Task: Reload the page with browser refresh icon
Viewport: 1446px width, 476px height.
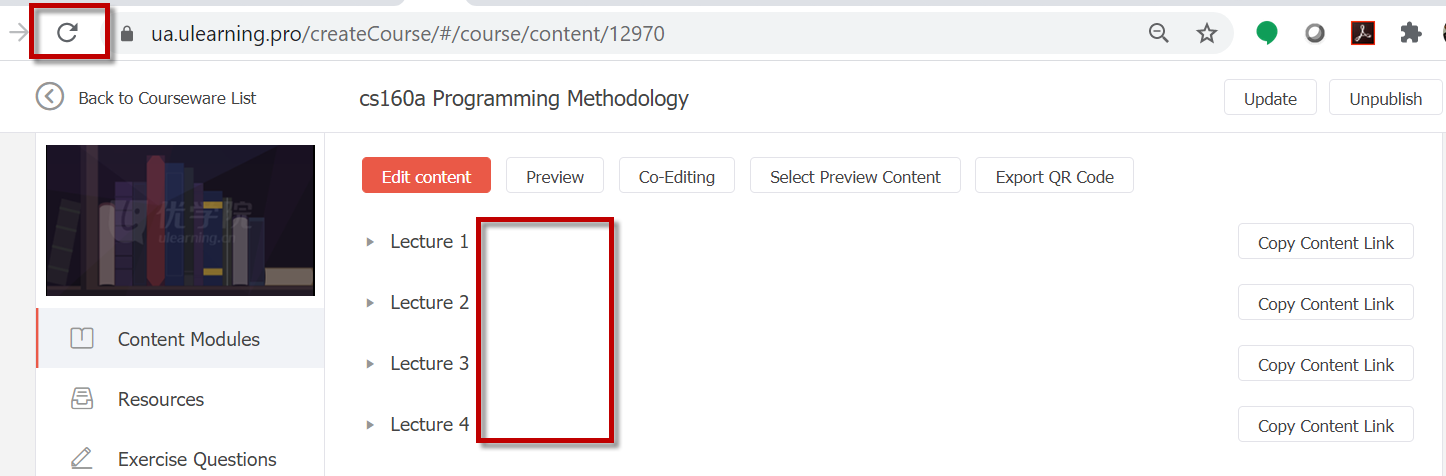Action: pyautogui.click(x=67, y=33)
